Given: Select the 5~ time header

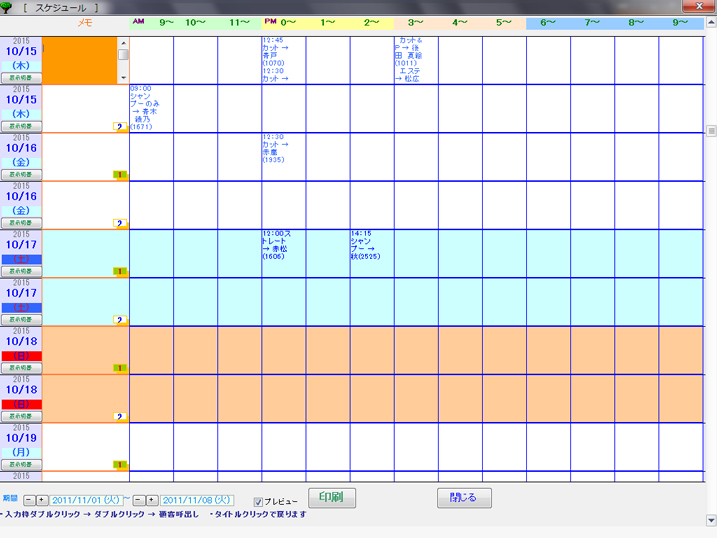Looking at the screenshot, I should click(x=504, y=23).
